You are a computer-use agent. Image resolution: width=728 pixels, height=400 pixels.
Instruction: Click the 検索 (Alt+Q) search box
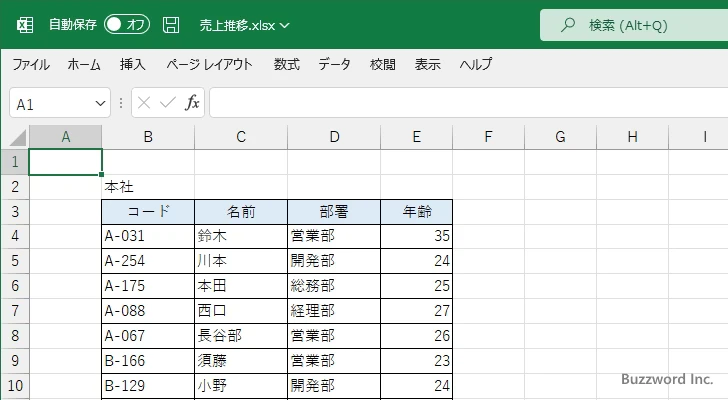tap(634, 25)
